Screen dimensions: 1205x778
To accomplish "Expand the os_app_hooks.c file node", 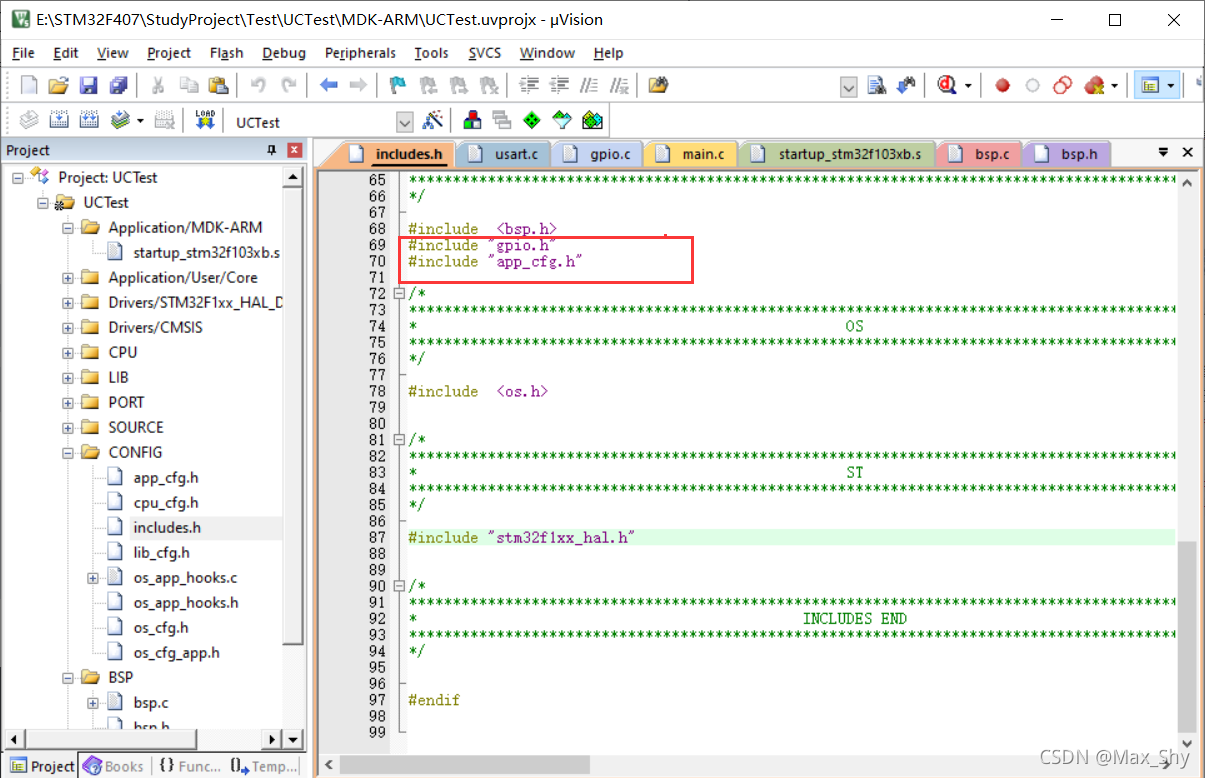I will (x=93, y=578).
